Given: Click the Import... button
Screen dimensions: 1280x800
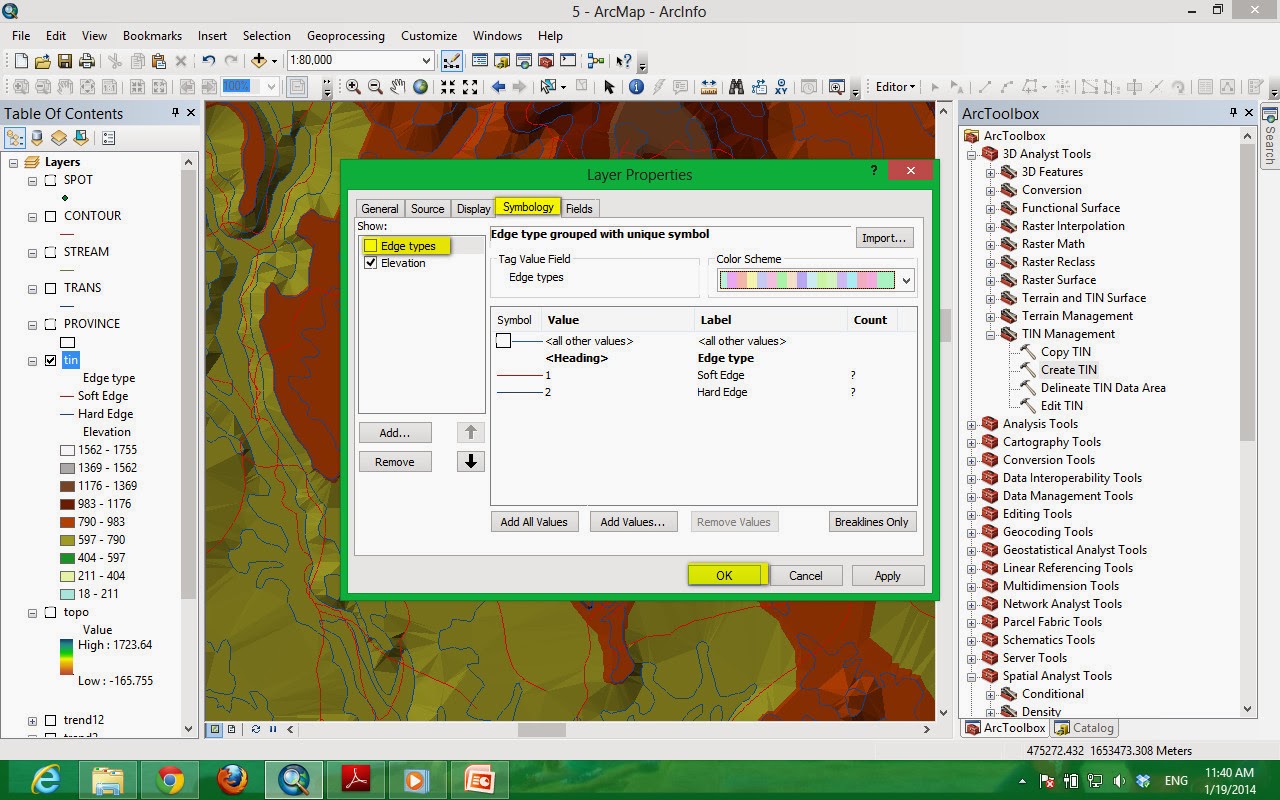Looking at the screenshot, I should [884, 238].
